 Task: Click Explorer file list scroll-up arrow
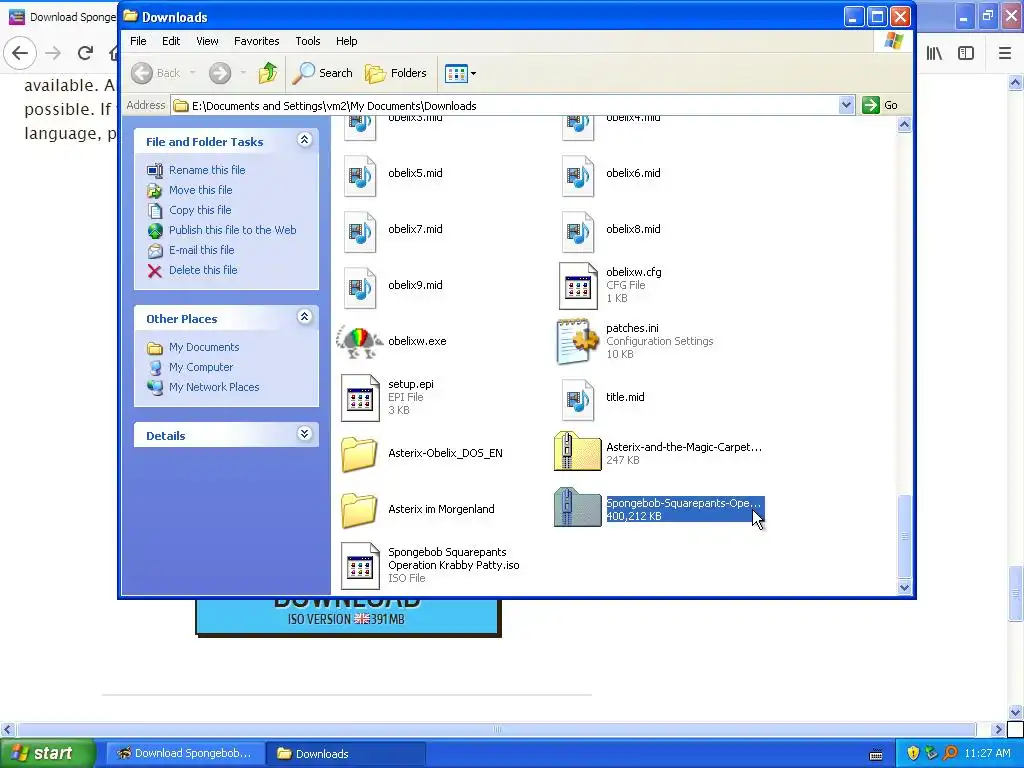coord(904,125)
